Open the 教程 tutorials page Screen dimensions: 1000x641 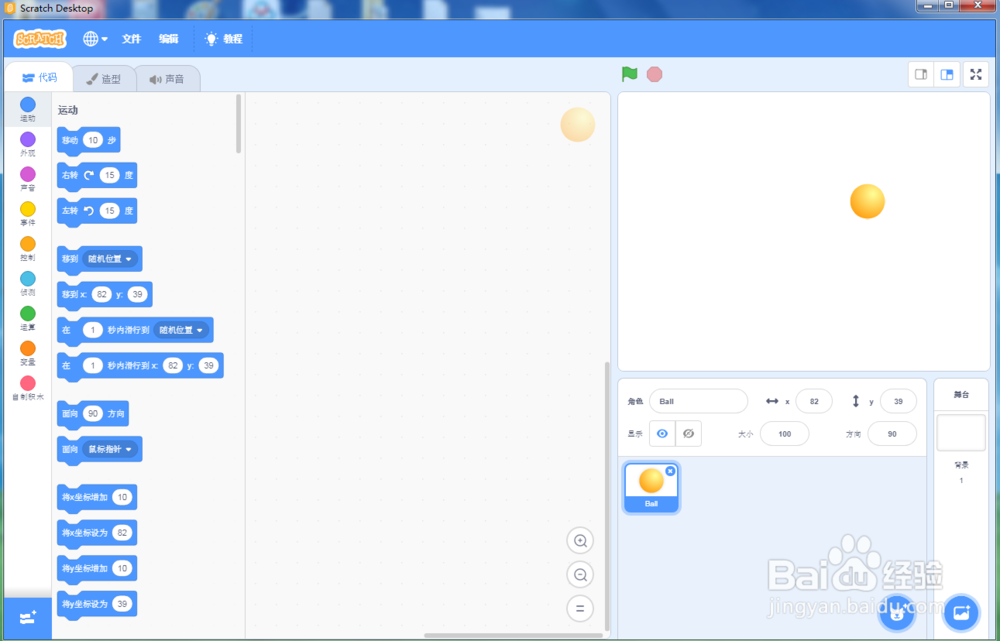224,39
